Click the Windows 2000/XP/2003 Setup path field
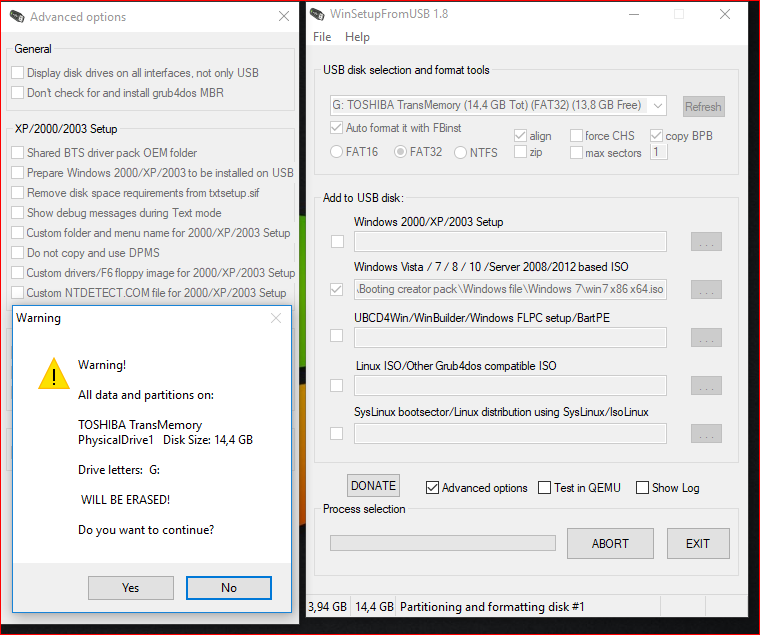760x635 pixels. [510, 241]
